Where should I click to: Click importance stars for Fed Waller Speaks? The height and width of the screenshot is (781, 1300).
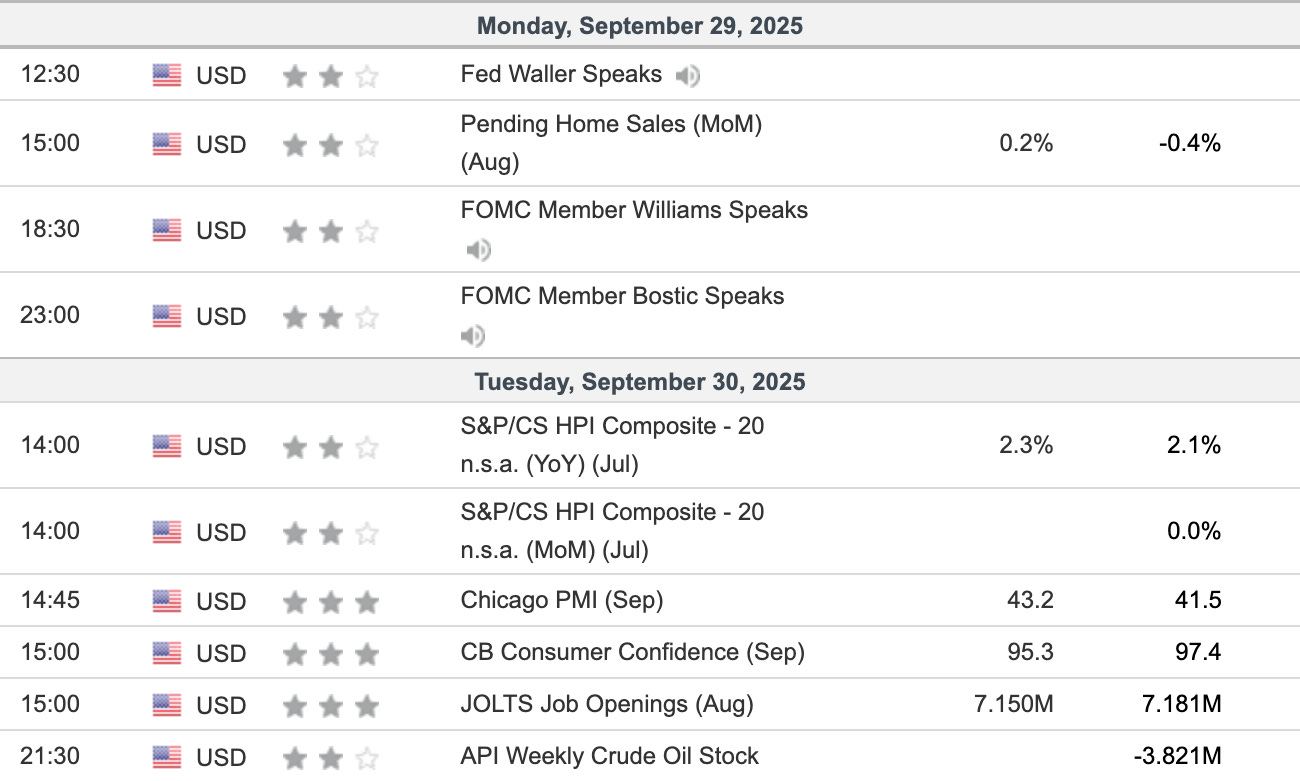point(331,76)
